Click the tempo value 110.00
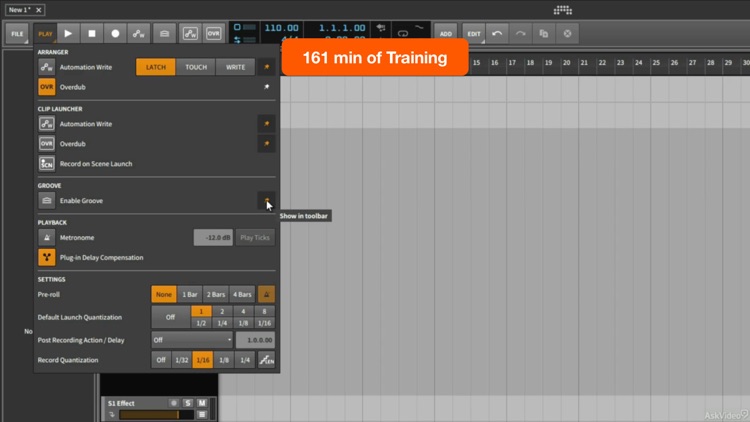The image size is (750, 422). 282,28
